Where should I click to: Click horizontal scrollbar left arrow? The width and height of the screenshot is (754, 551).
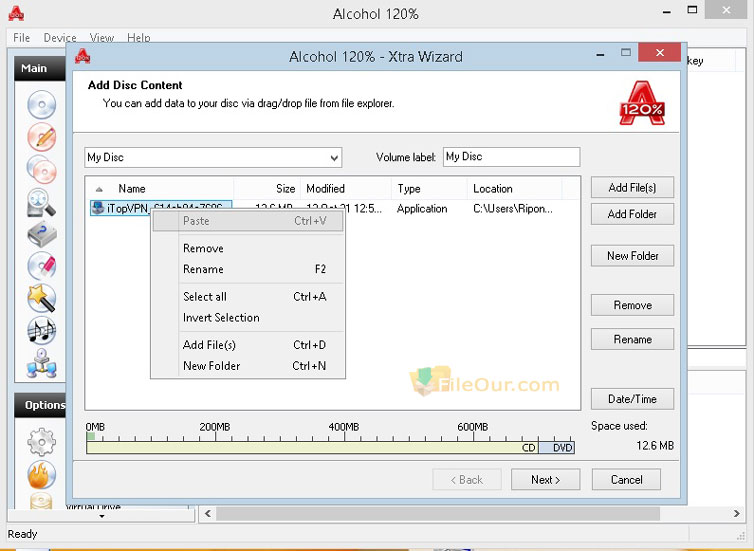208,513
